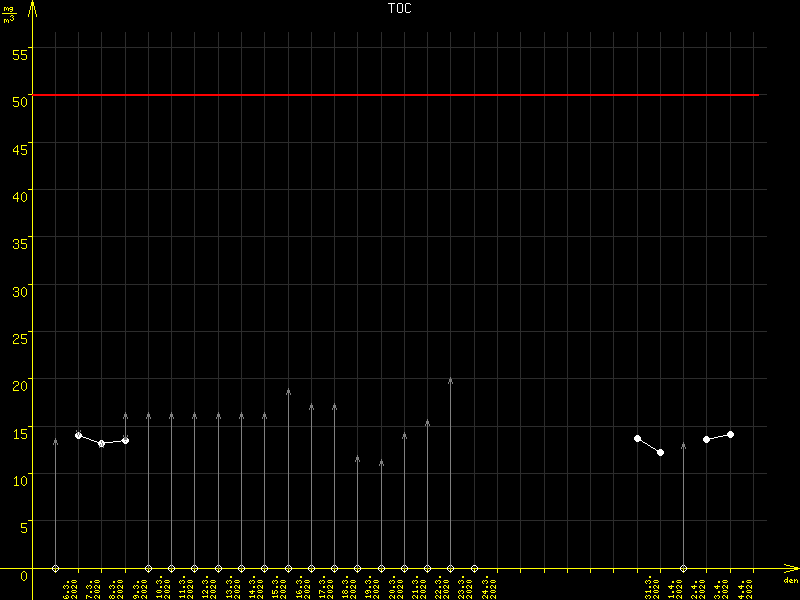The image size is (800, 600).
Task: Click the arrowhead at top of y-axis
Action: (32, 7)
